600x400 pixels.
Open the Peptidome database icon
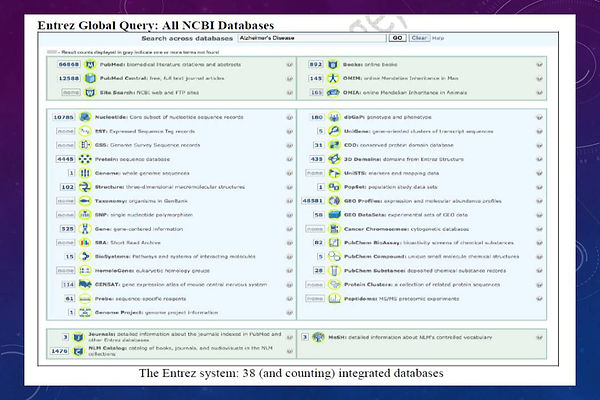(x=334, y=299)
